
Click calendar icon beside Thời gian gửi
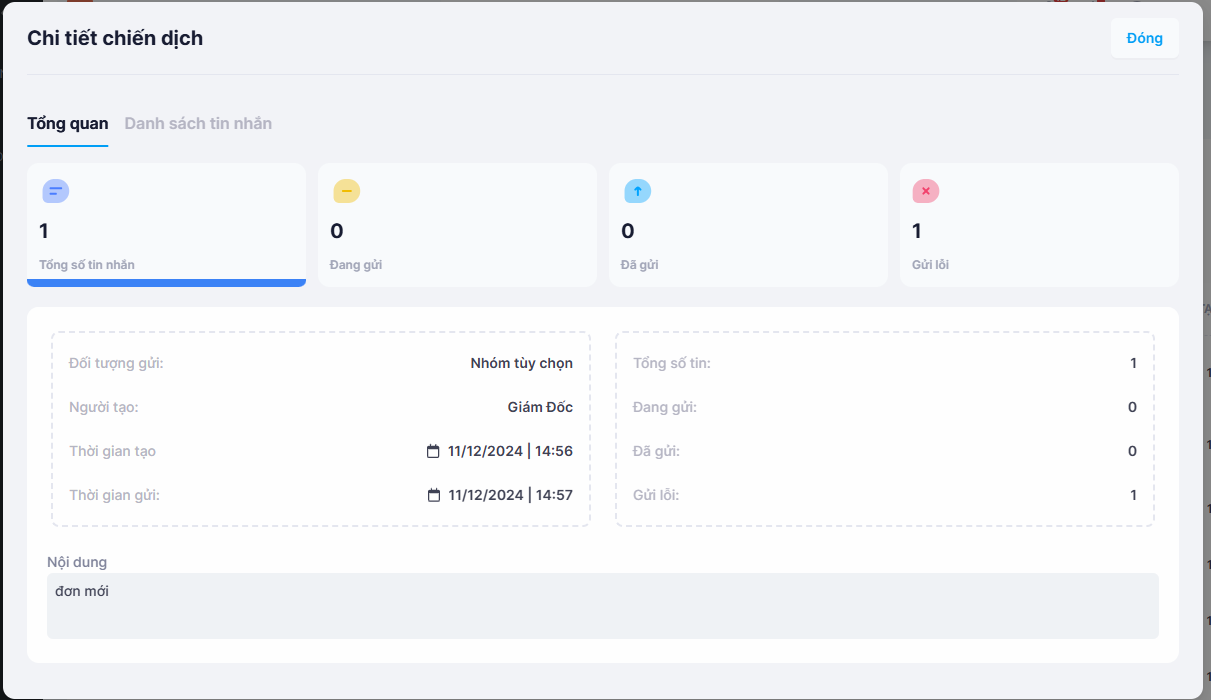(x=433, y=495)
